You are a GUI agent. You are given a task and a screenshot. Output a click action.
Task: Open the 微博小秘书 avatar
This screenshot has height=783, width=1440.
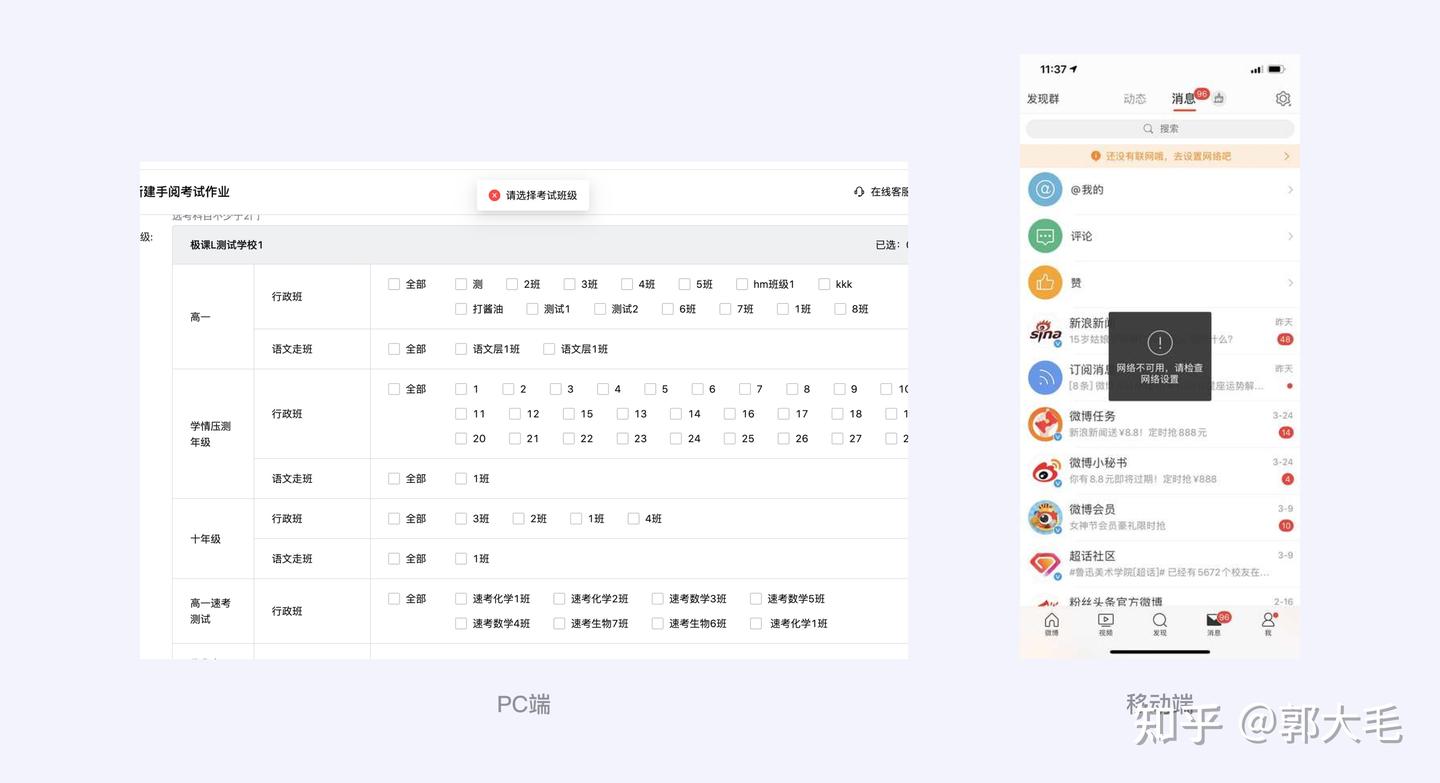pos(1045,471)
